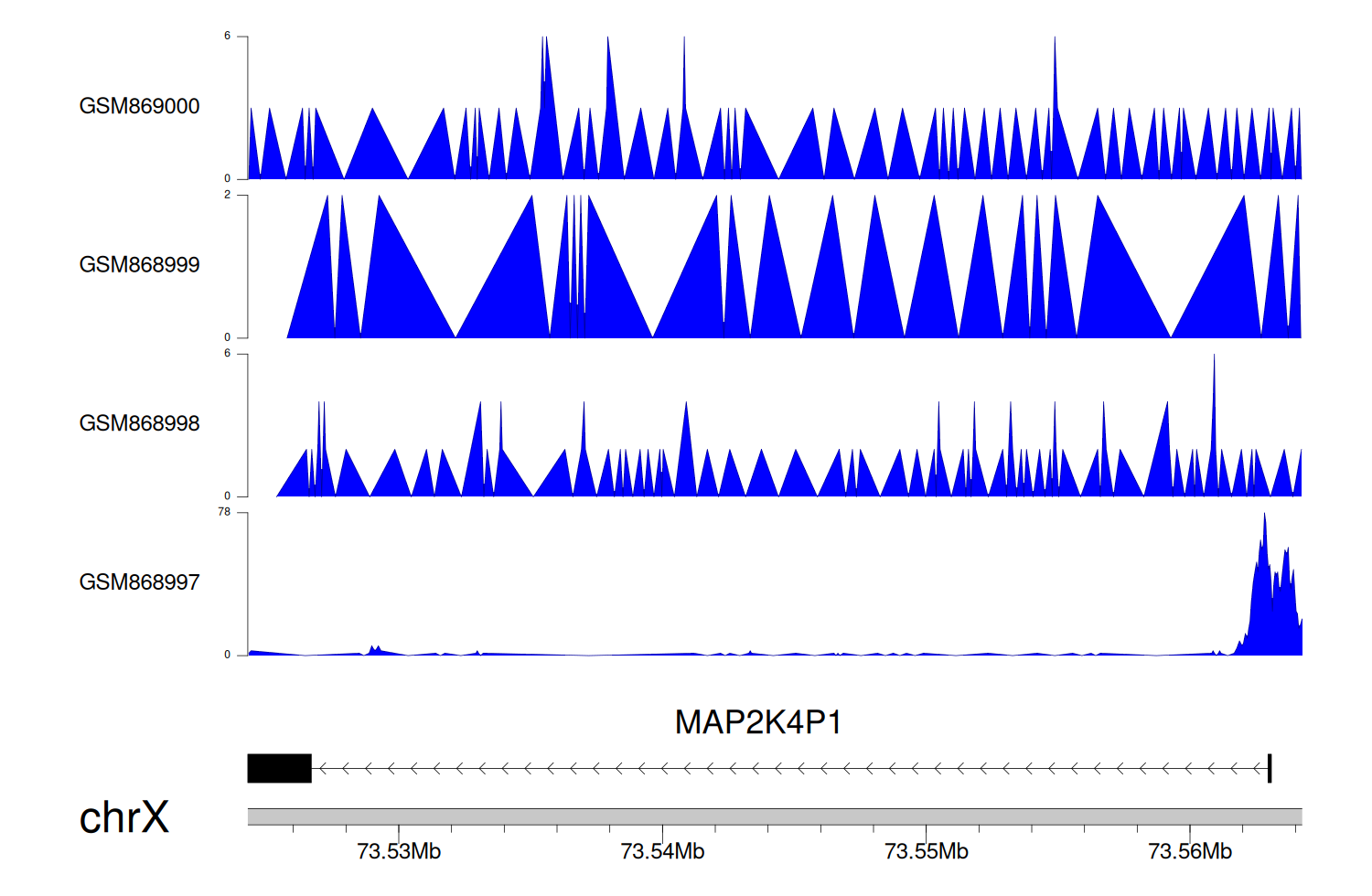The width and height of the screenshot is (1372, 896).
Task: Click the y-axis maximum label 2 for GSM868999
Action: tap(227, 195)
